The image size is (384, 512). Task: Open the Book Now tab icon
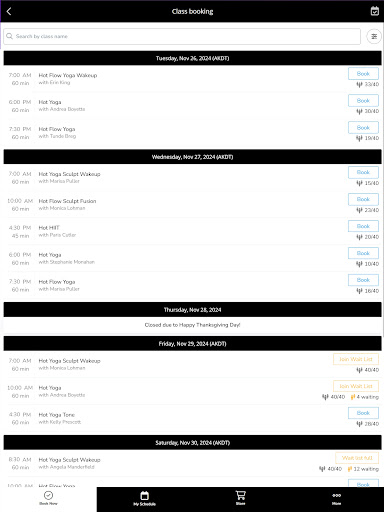[x=48, y=496]
